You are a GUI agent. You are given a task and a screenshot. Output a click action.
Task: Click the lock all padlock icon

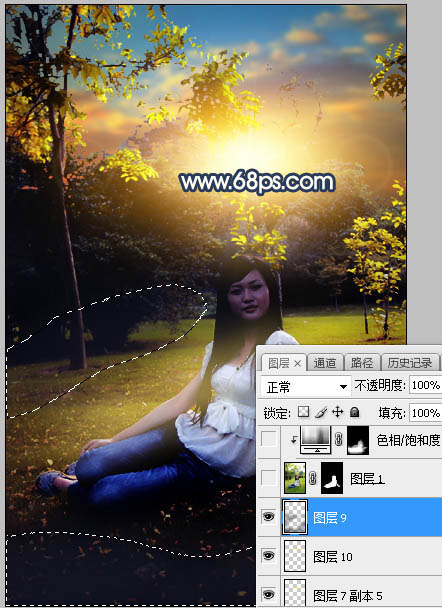(354, 412)
